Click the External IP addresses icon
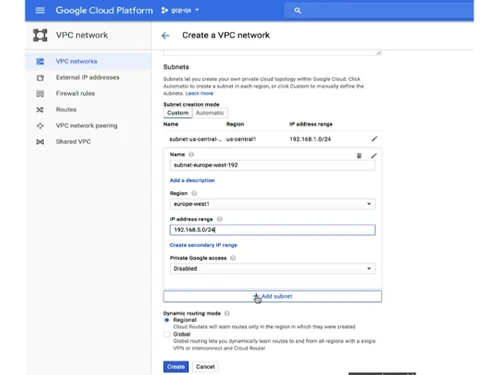Image resolution: width=500 pixels, height=375 pixels. tap(40, 78)
